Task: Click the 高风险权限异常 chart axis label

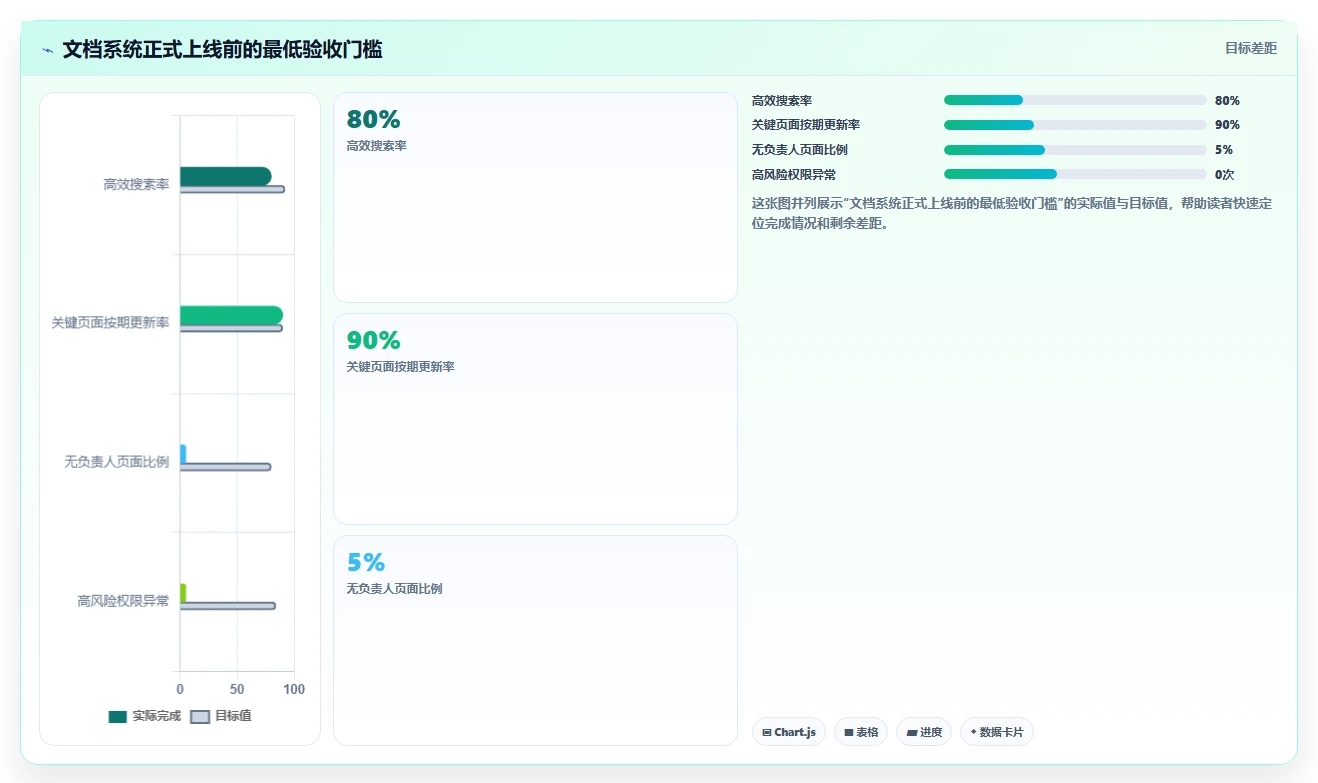Action: [123, 601]
